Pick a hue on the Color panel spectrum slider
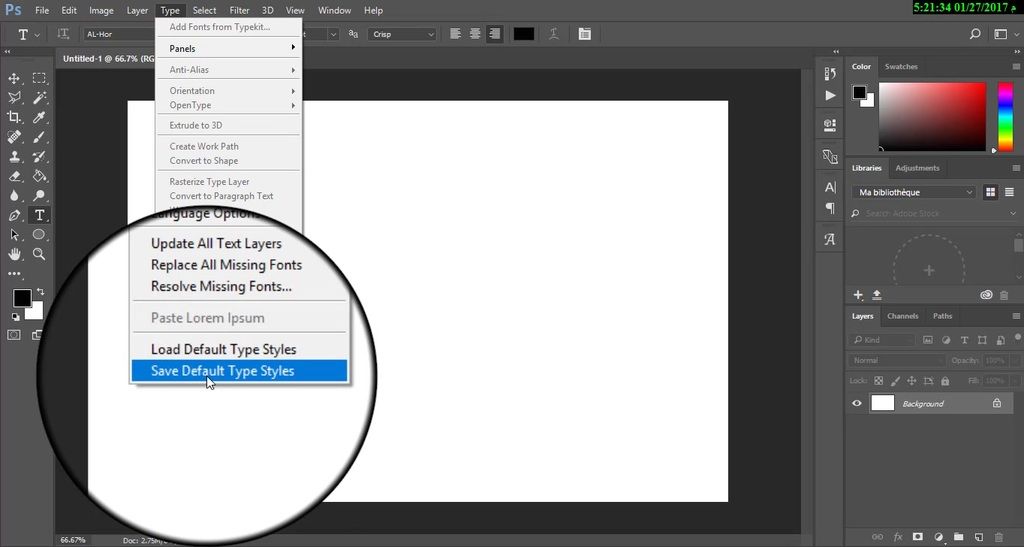This screenshot has height=547, width=1024. [1005, 117]
